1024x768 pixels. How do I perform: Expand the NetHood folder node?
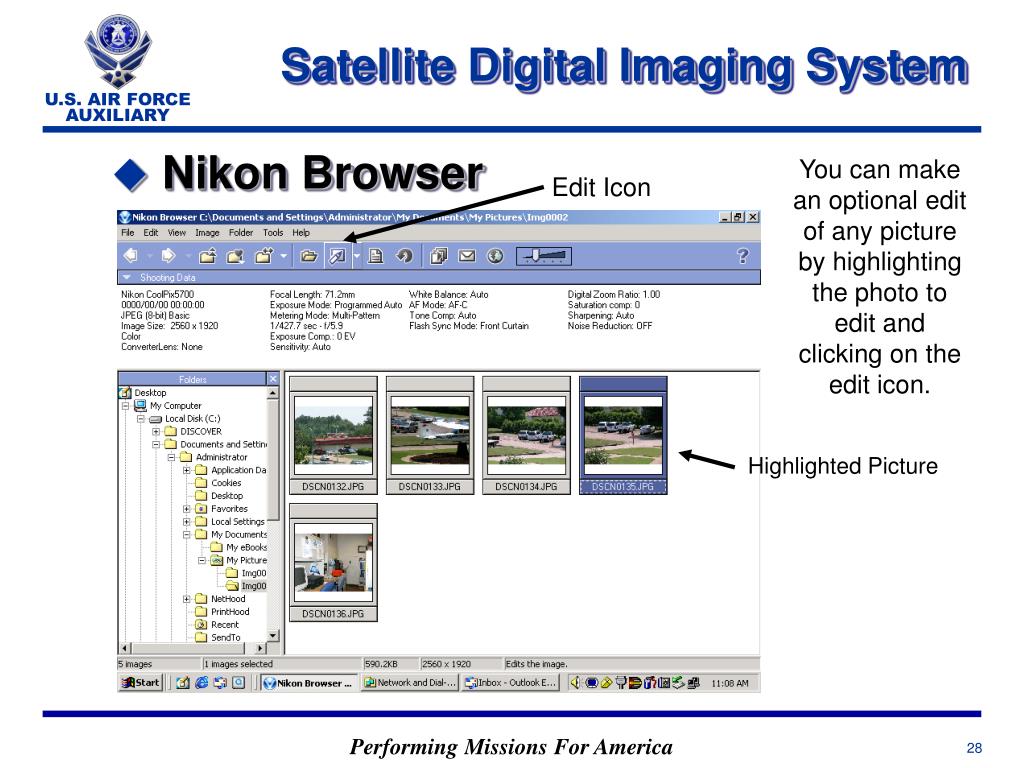tap(187, 599)
